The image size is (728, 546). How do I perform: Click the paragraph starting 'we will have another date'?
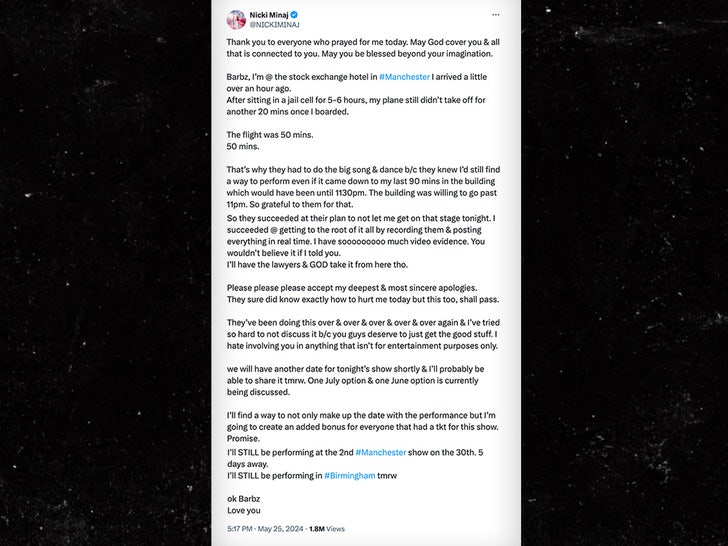(x=360, y=380)
